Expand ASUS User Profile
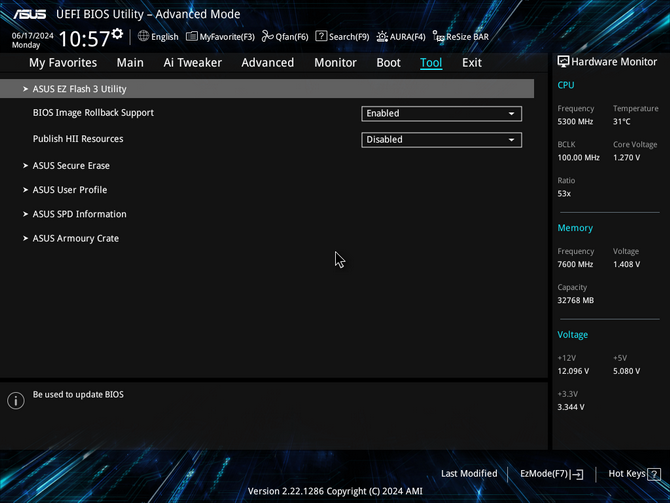This screenshot has height=503, width=670. click(x=70, y=190)
